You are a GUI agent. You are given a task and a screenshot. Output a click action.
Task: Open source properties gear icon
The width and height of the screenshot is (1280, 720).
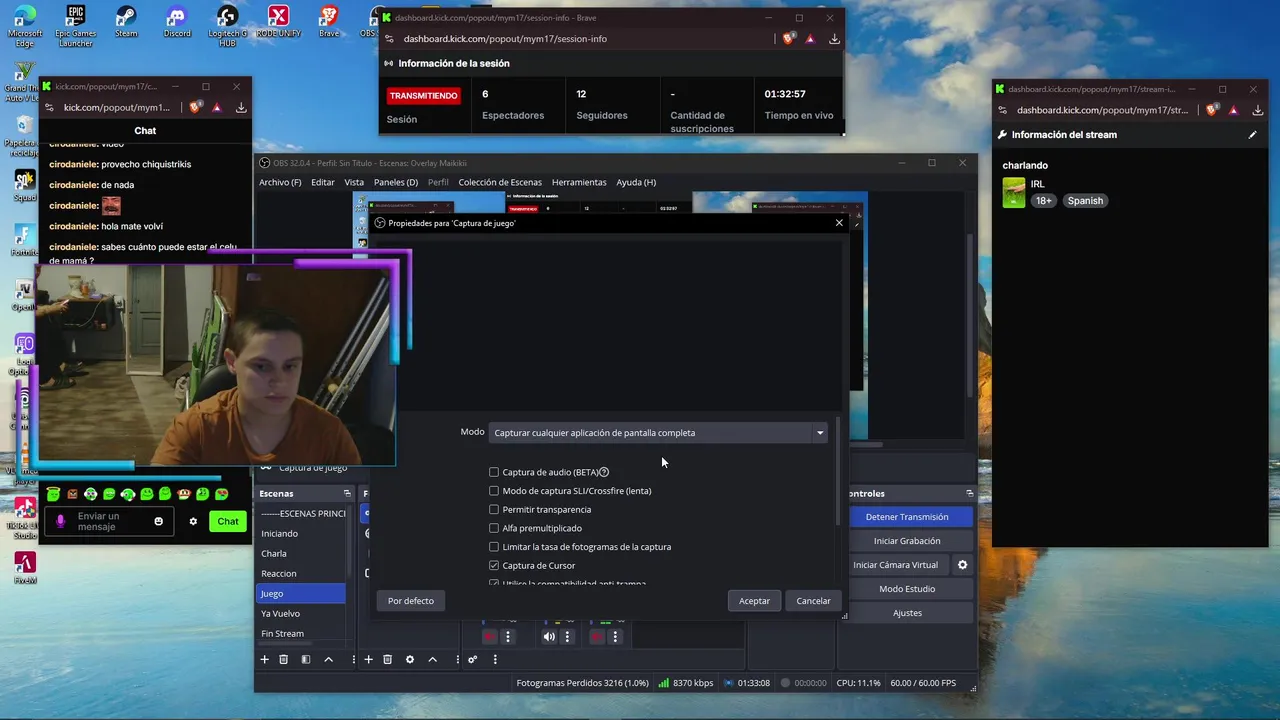tap(409, 659)
